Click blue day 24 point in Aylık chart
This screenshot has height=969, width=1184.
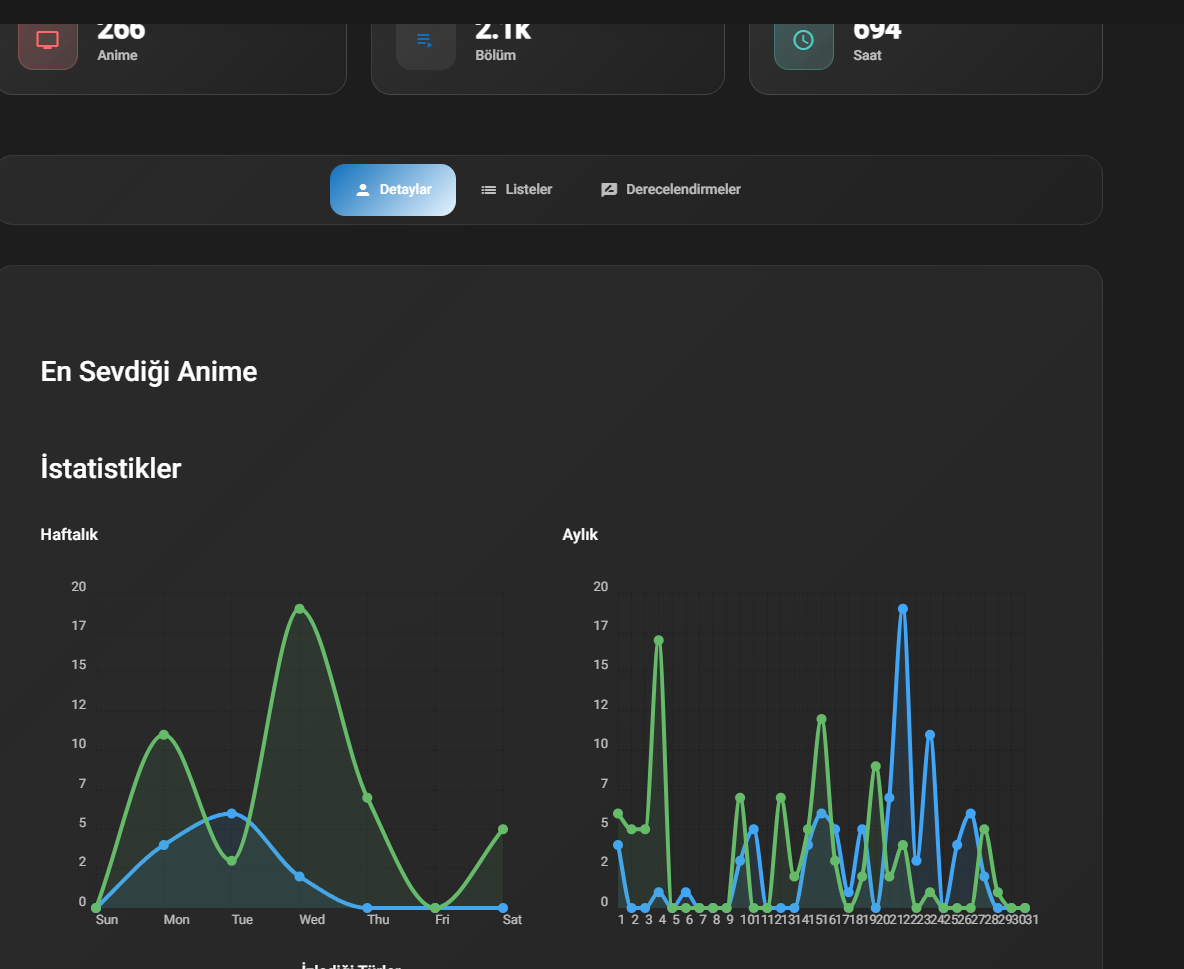pos(930,735)
